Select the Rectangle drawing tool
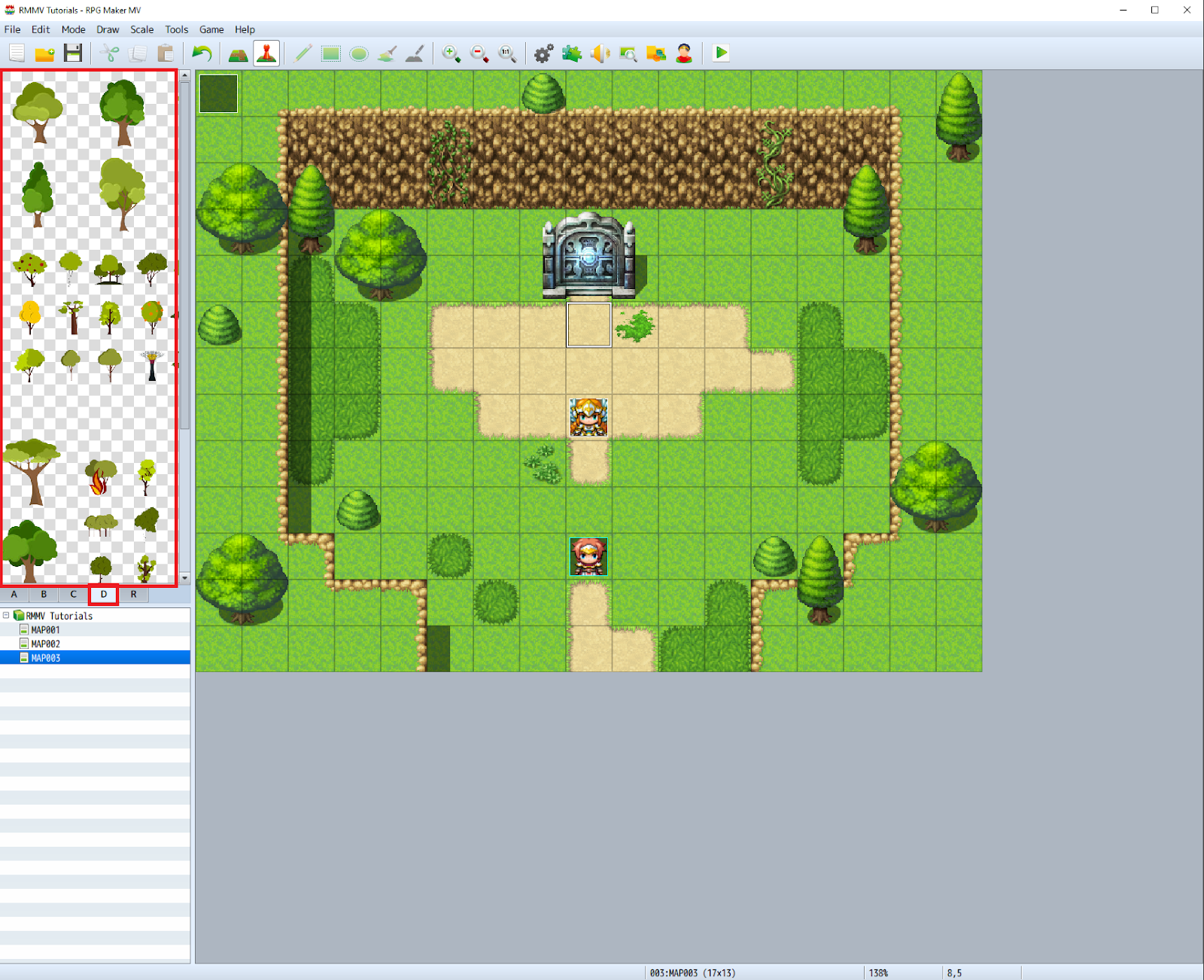 (331, 53)
